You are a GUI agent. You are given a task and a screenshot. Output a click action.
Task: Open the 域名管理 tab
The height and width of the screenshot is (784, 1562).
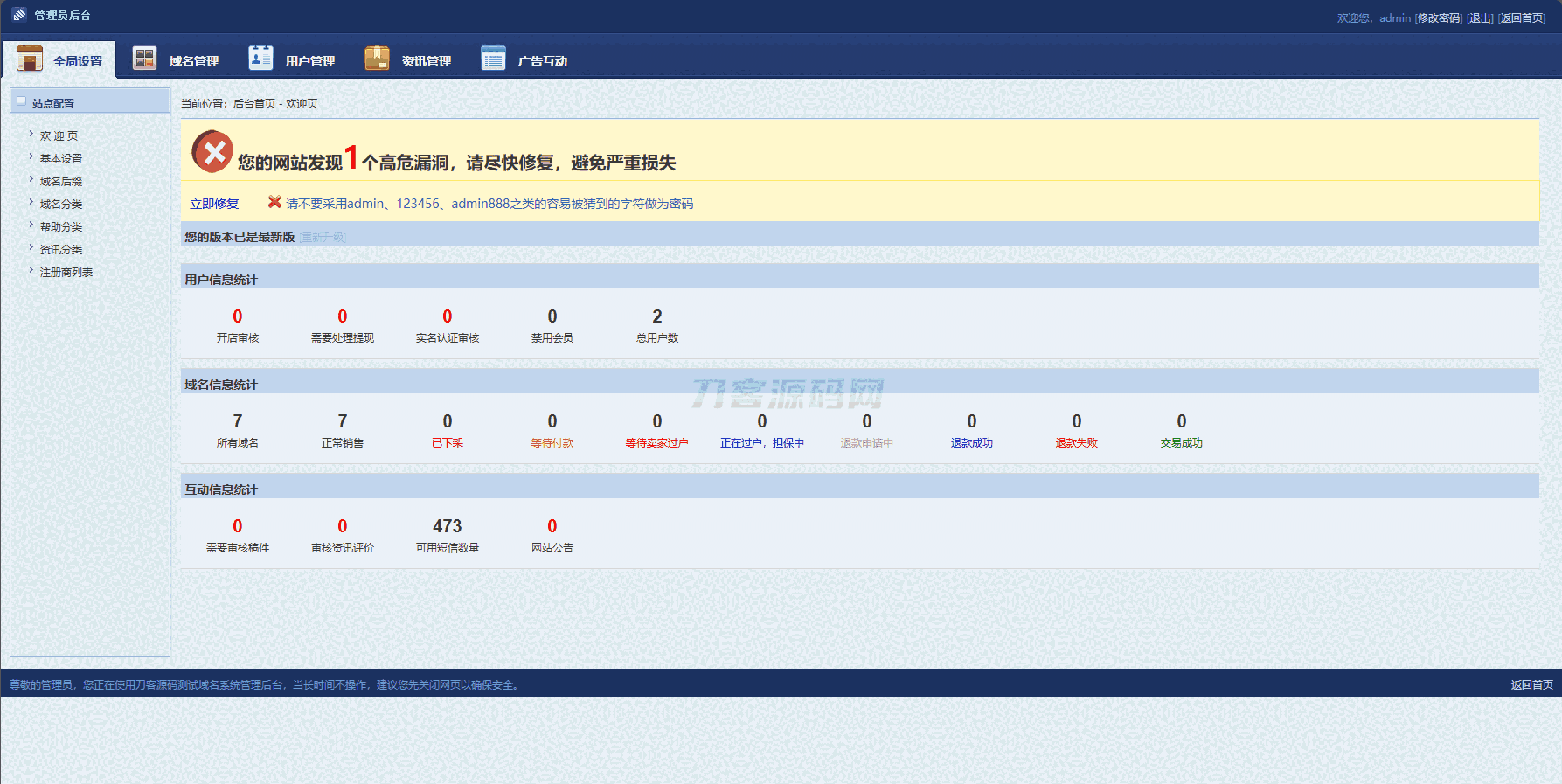point(193,61)
